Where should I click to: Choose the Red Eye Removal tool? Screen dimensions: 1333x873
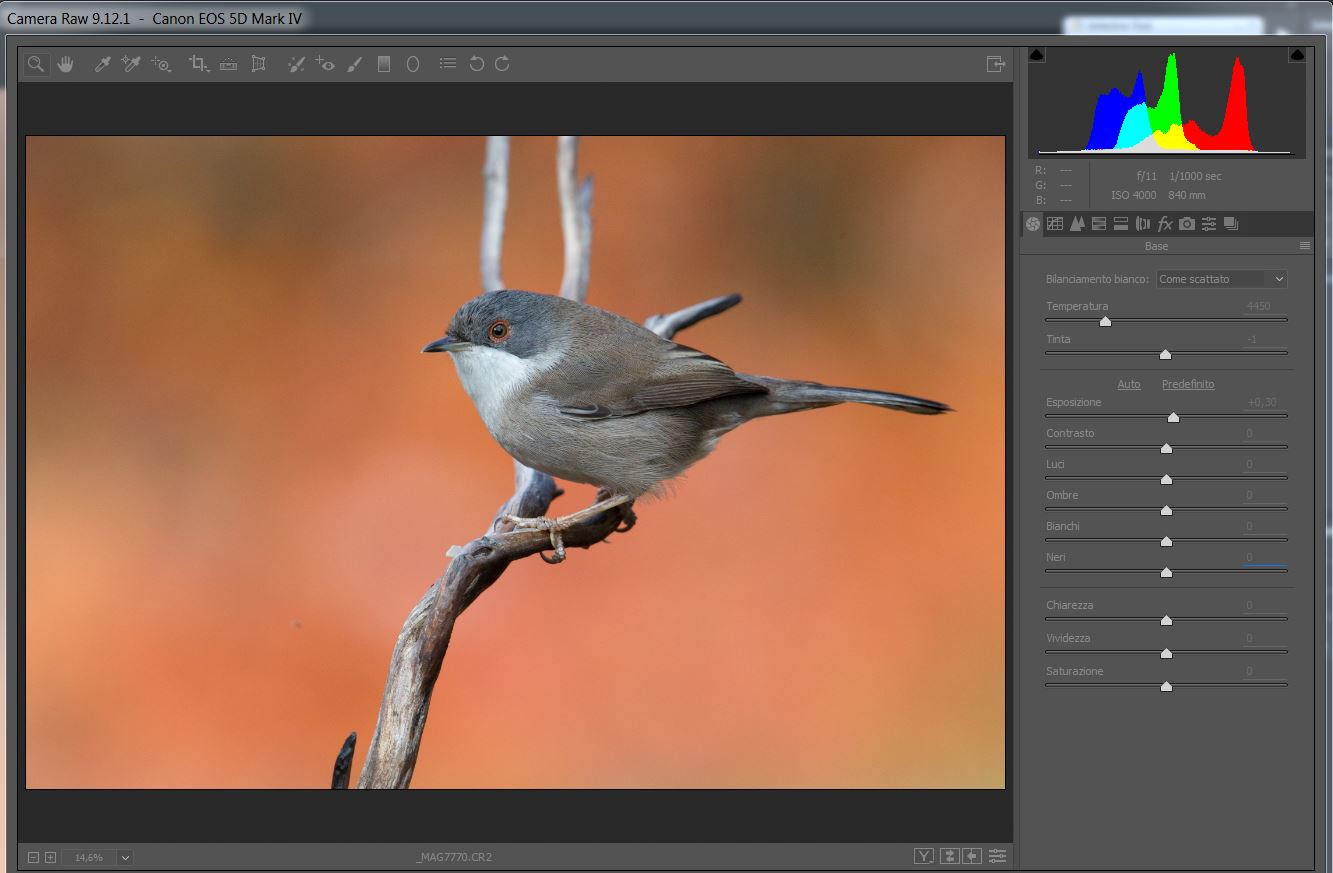point(324,64)
